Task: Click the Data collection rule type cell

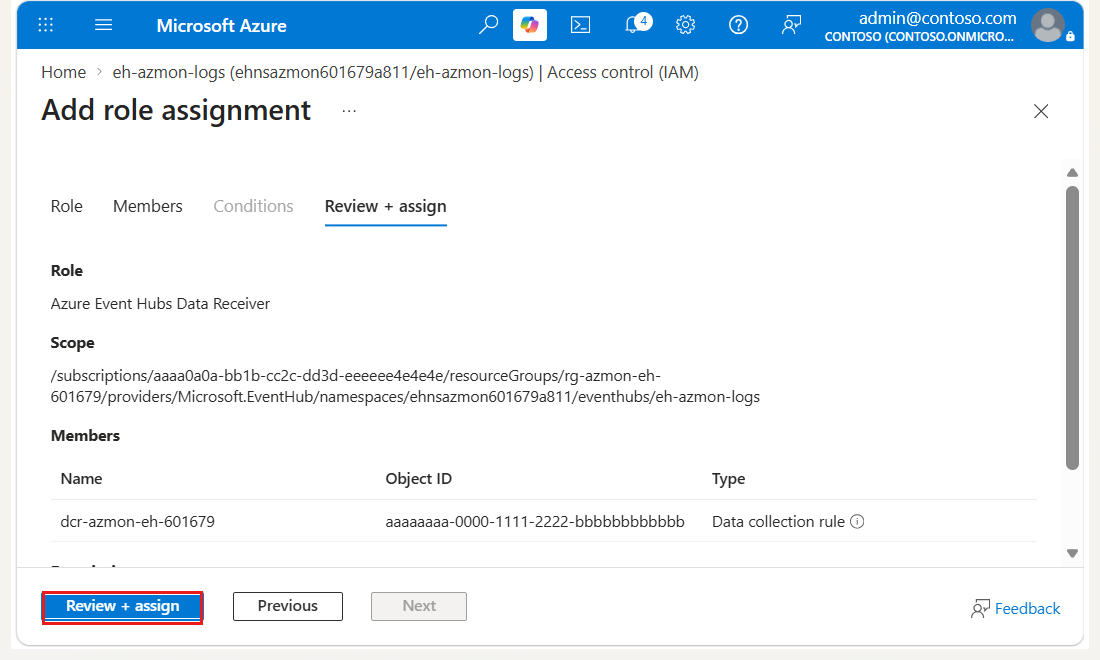Action: (x=778, y=522)
